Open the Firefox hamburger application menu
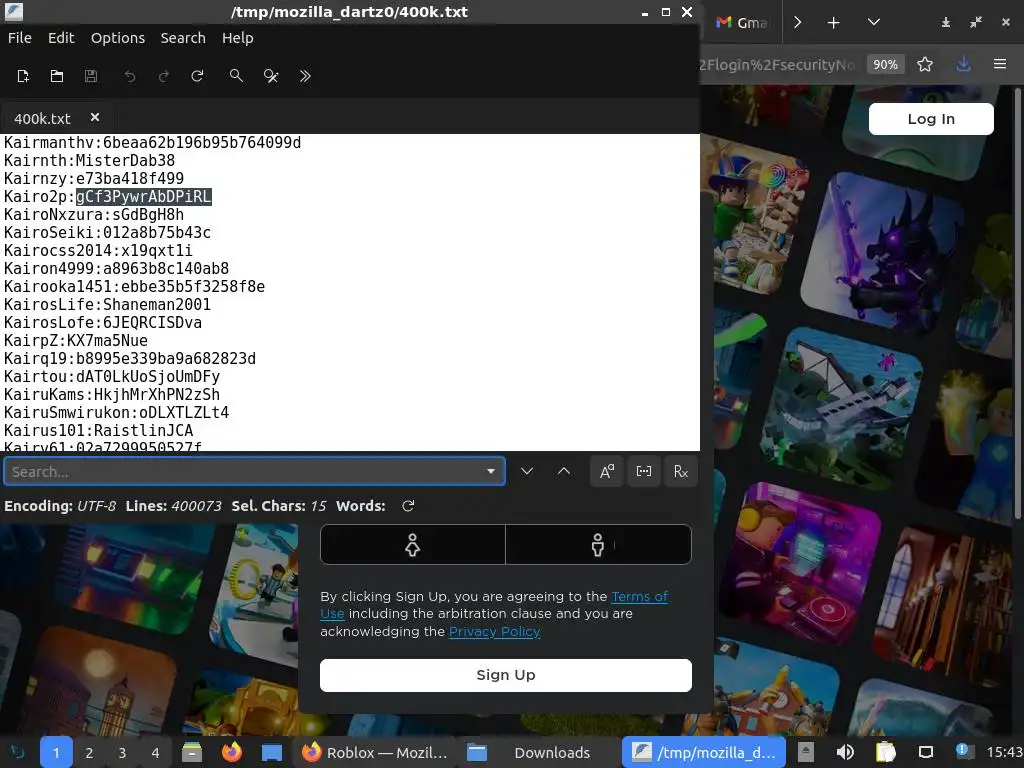 point(1000,64)
